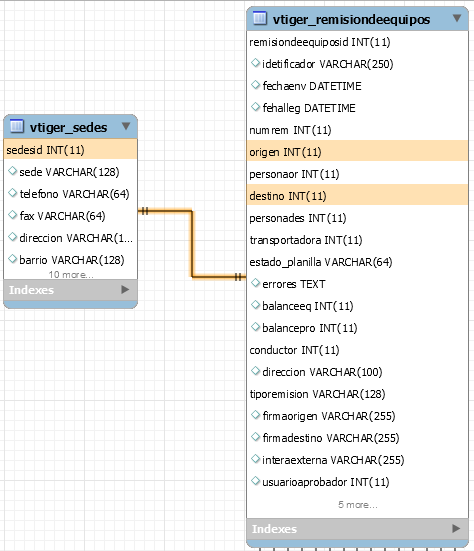Collapse vtiger_remisiondeequipos using header triangle
474x551 pixels.
coord(457,18)
